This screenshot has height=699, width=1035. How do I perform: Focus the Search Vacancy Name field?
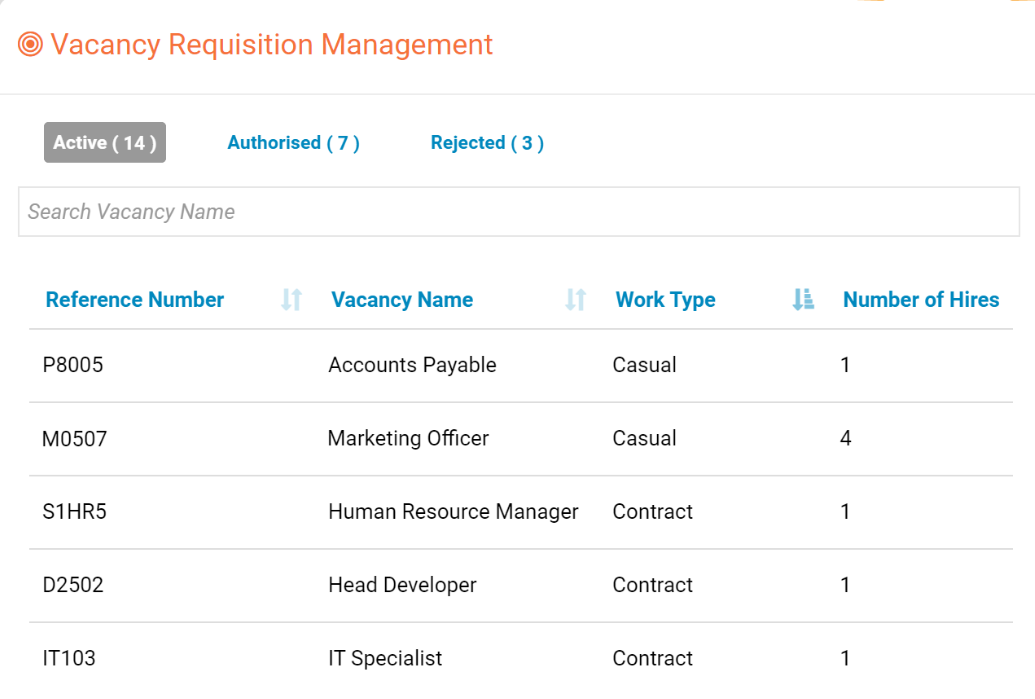click(518, 212)
